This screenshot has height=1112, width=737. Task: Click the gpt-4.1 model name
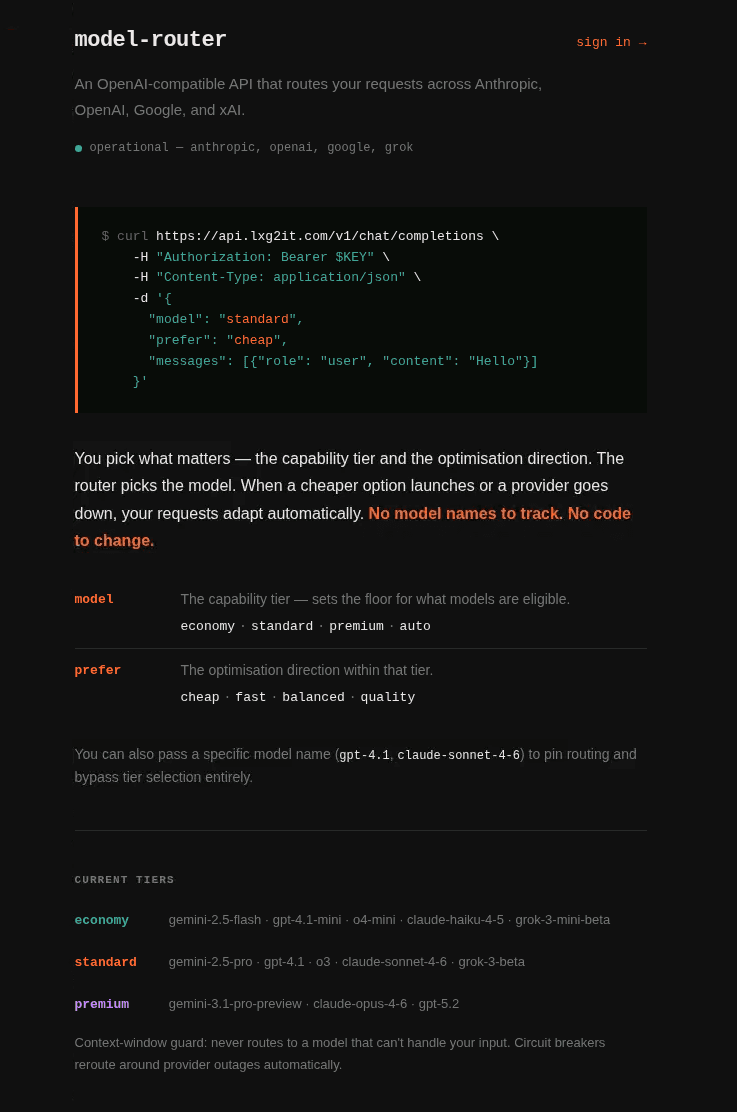tap(364, 755)
